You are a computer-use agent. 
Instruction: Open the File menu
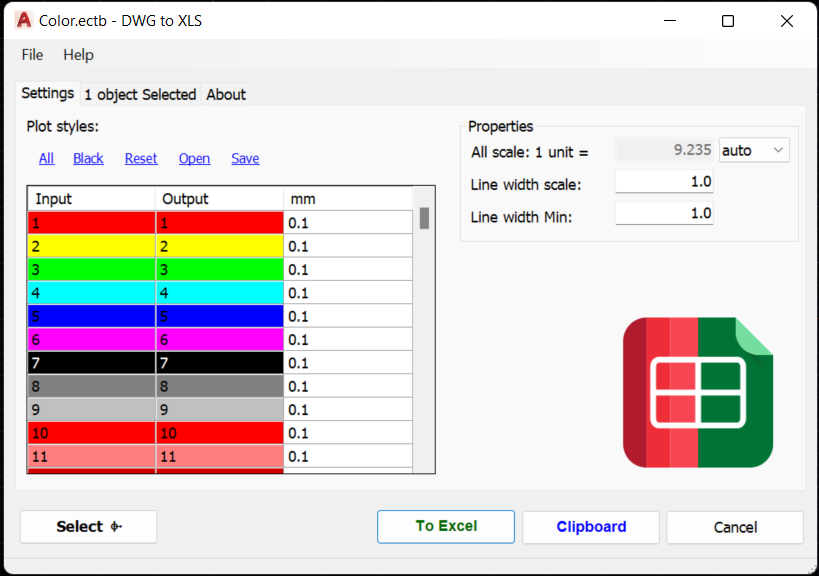(x=32, y=55)
